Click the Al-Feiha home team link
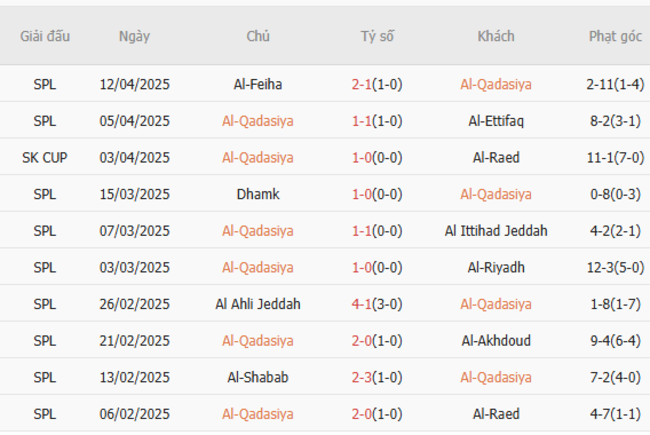This screenshot has height=435, width=650. 257,84
